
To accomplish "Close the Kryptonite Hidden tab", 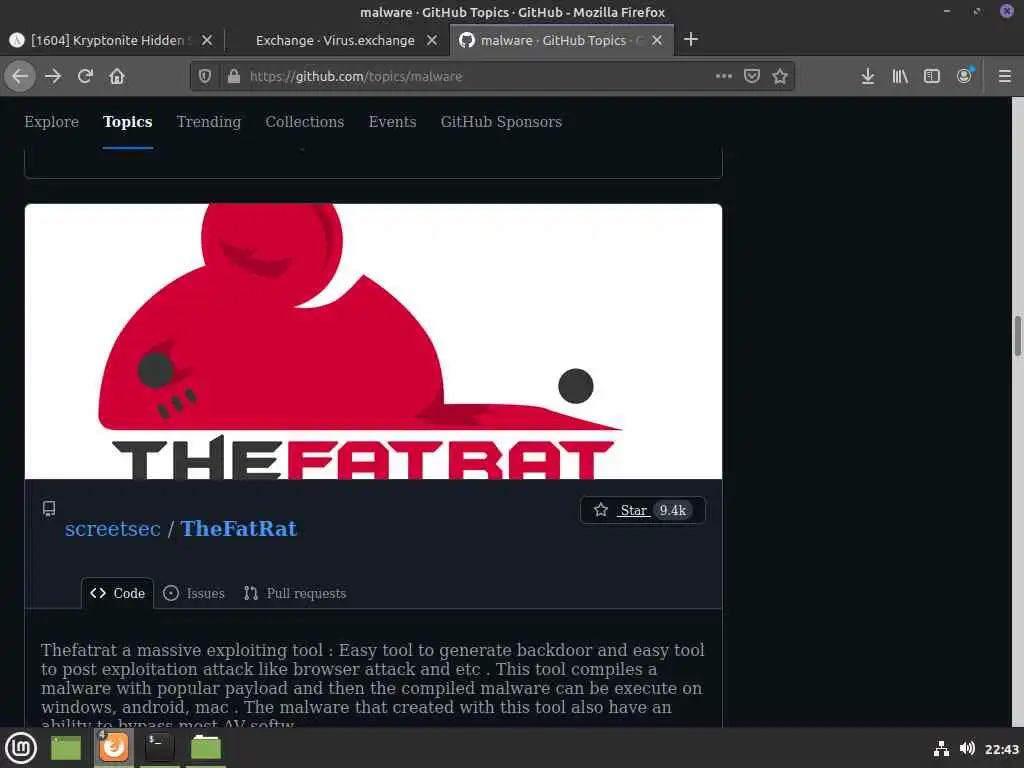I will click(206, 40).
